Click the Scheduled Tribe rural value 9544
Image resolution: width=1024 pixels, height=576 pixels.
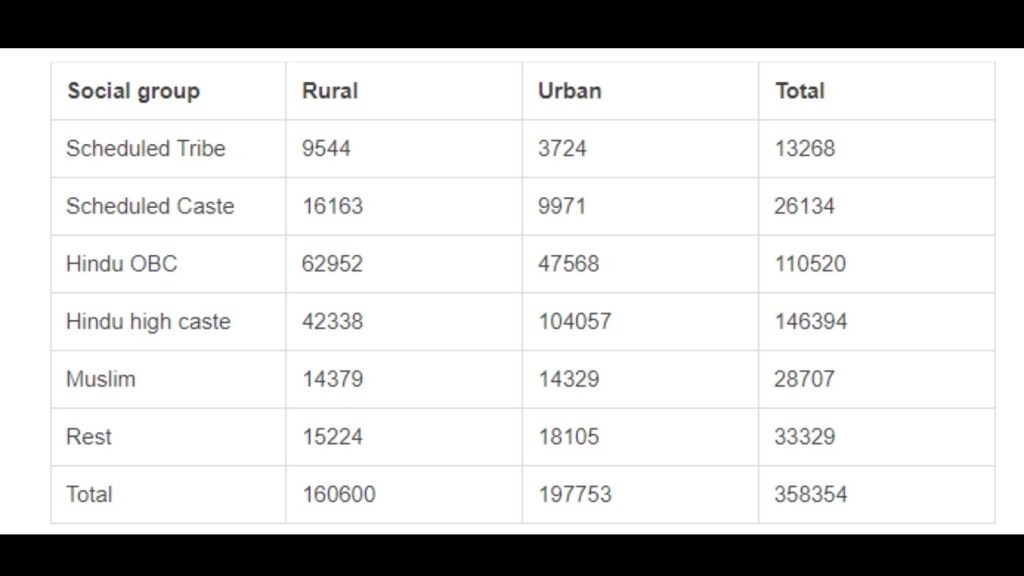click(x=326, y=149)
